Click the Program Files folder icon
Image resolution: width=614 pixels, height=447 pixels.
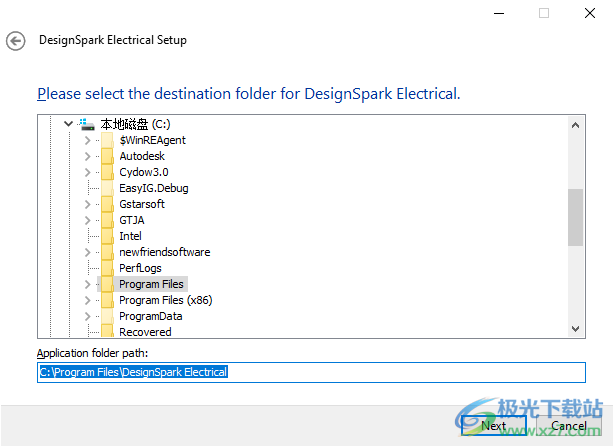tap(107, 284)
